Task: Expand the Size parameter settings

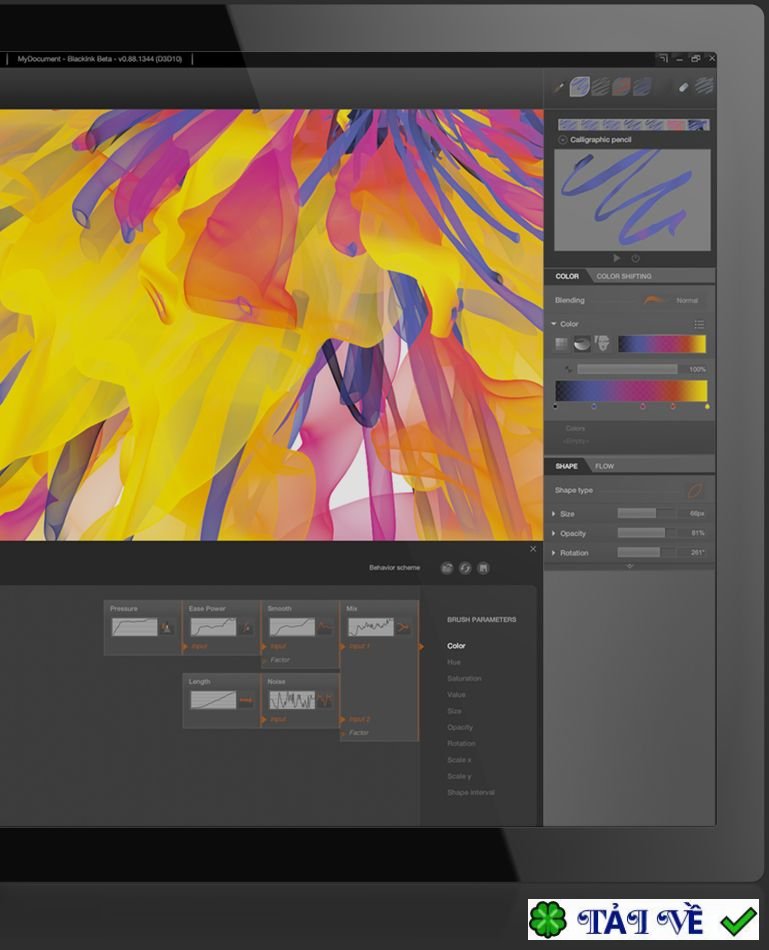Action: click(x=554, y=514)
